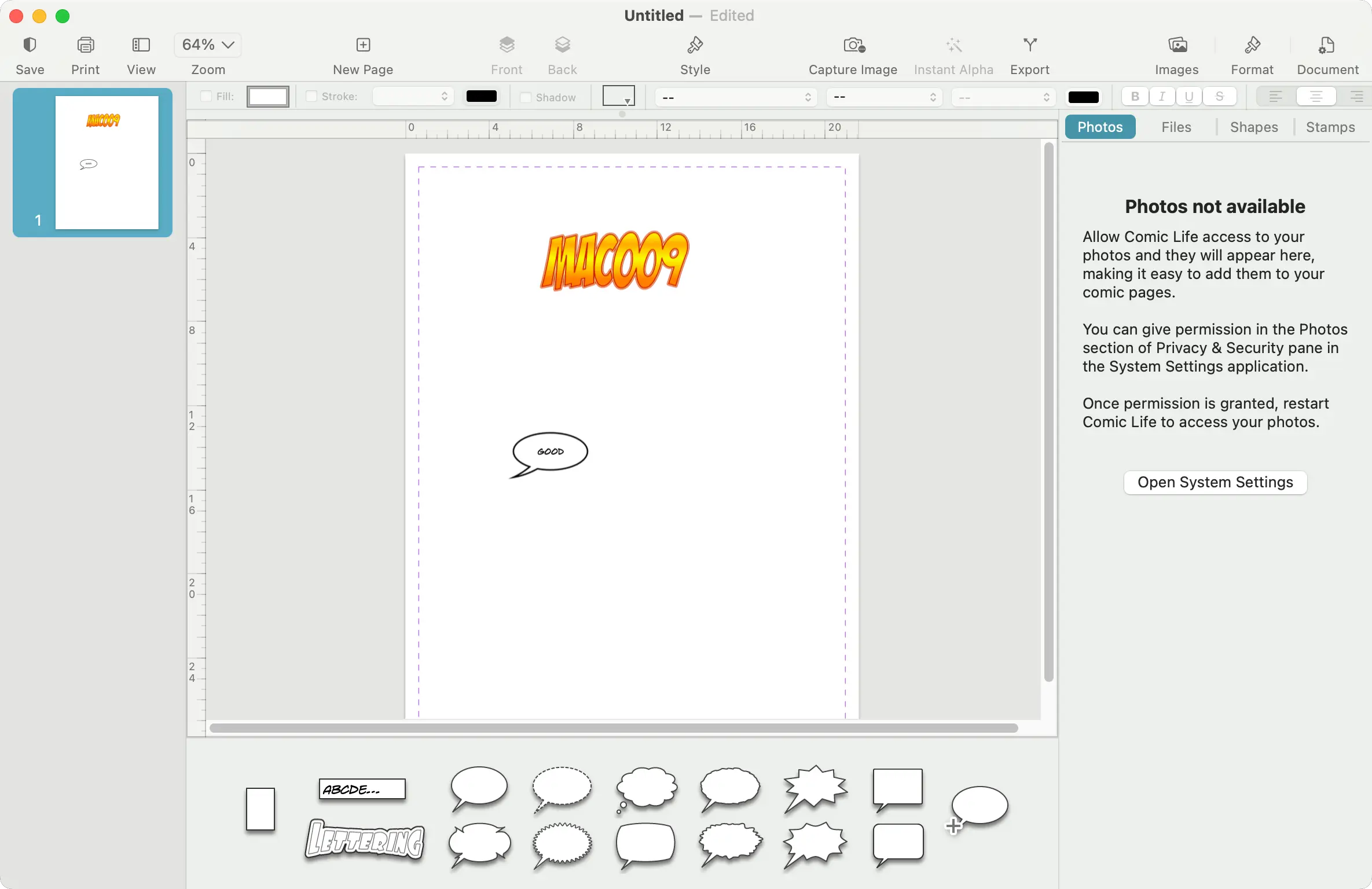Click the Capture Image camera icon
This screenshot has height=889, width=1372.
coord(853,45)
